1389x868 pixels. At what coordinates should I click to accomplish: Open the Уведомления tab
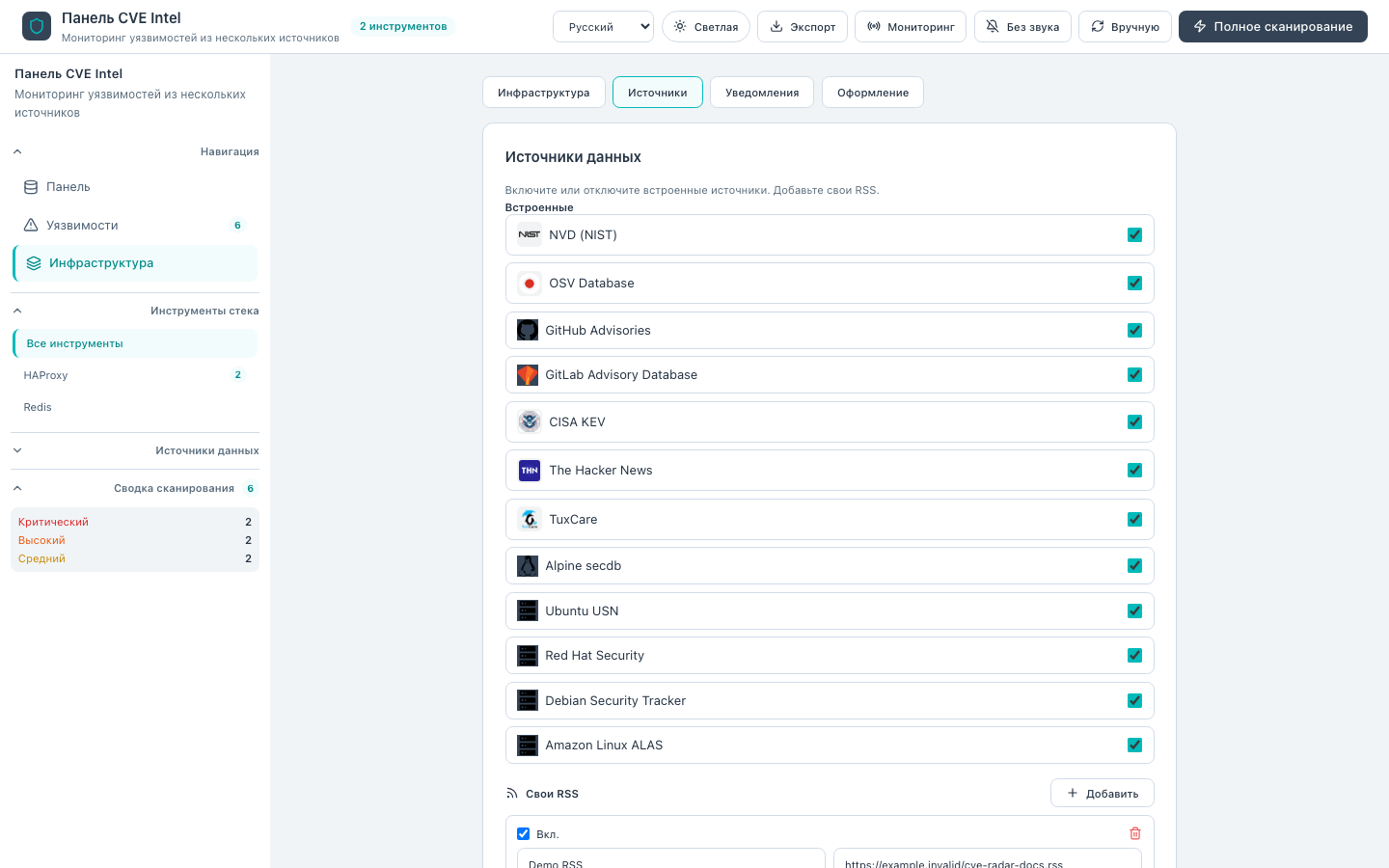coord(762,93)
